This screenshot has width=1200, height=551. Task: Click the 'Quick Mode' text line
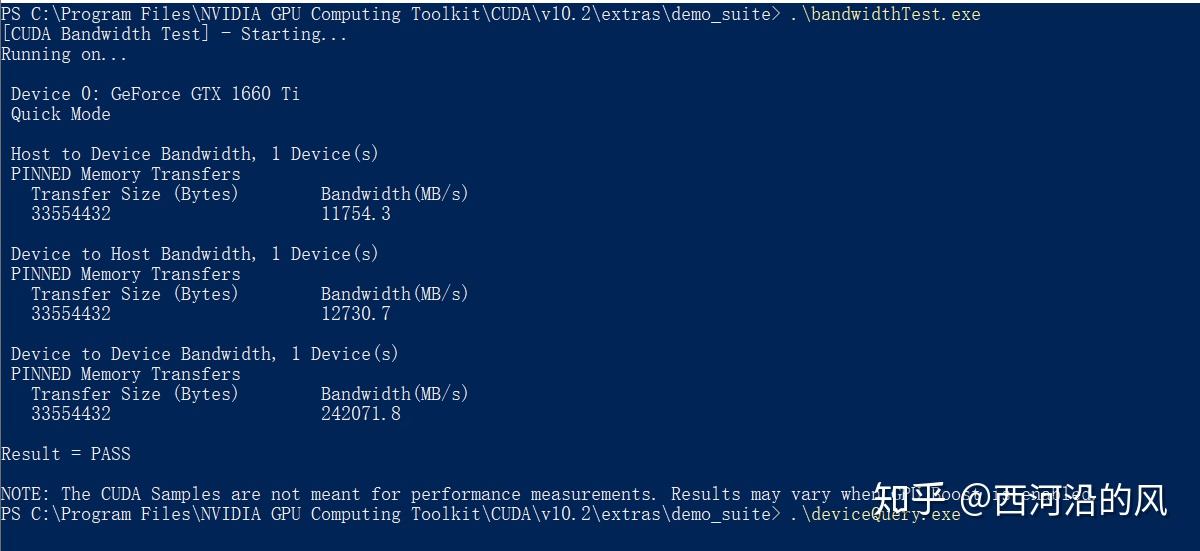click(x=61, y=114)
